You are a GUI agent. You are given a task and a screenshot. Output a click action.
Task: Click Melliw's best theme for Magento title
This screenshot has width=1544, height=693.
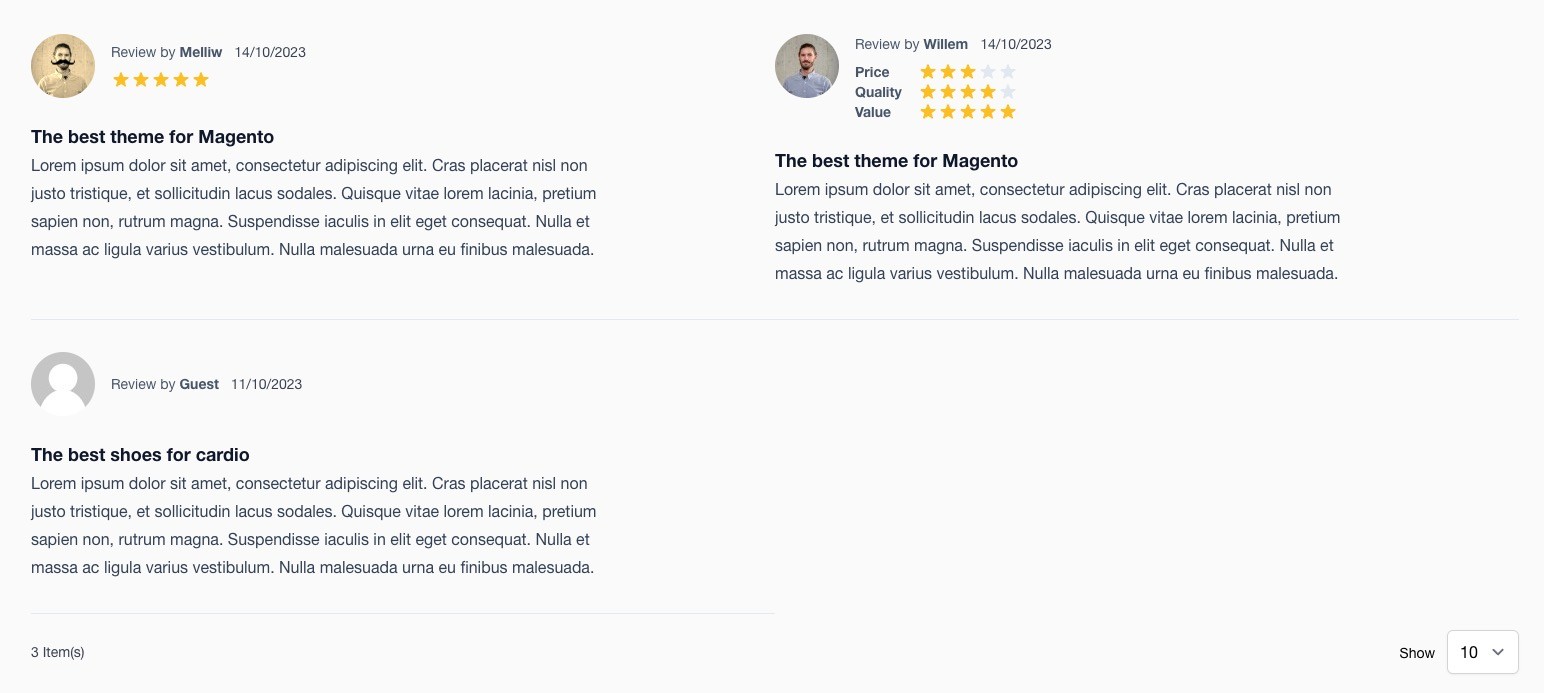[x=152, y=137]
